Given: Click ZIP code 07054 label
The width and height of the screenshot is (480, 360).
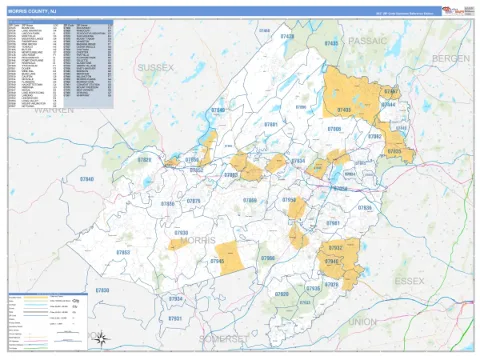Looking at the screenshot, I should [340, 189].
